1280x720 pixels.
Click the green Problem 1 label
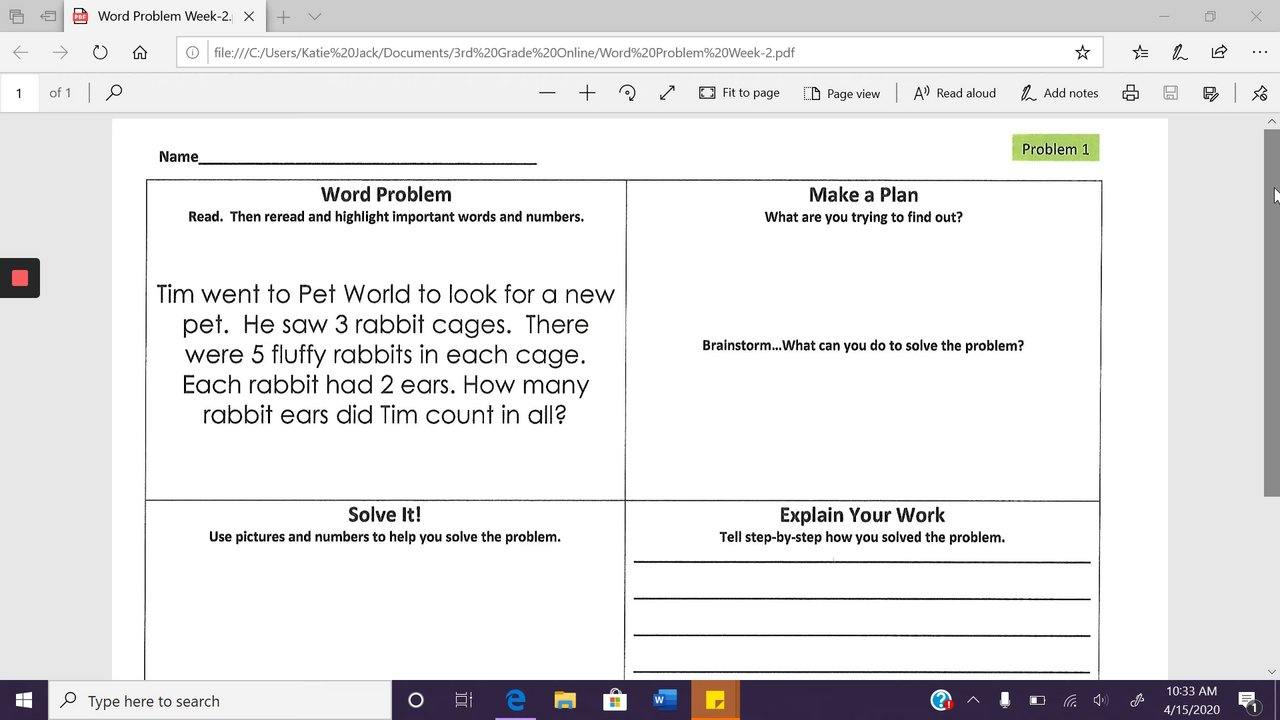coord(1055,148)
